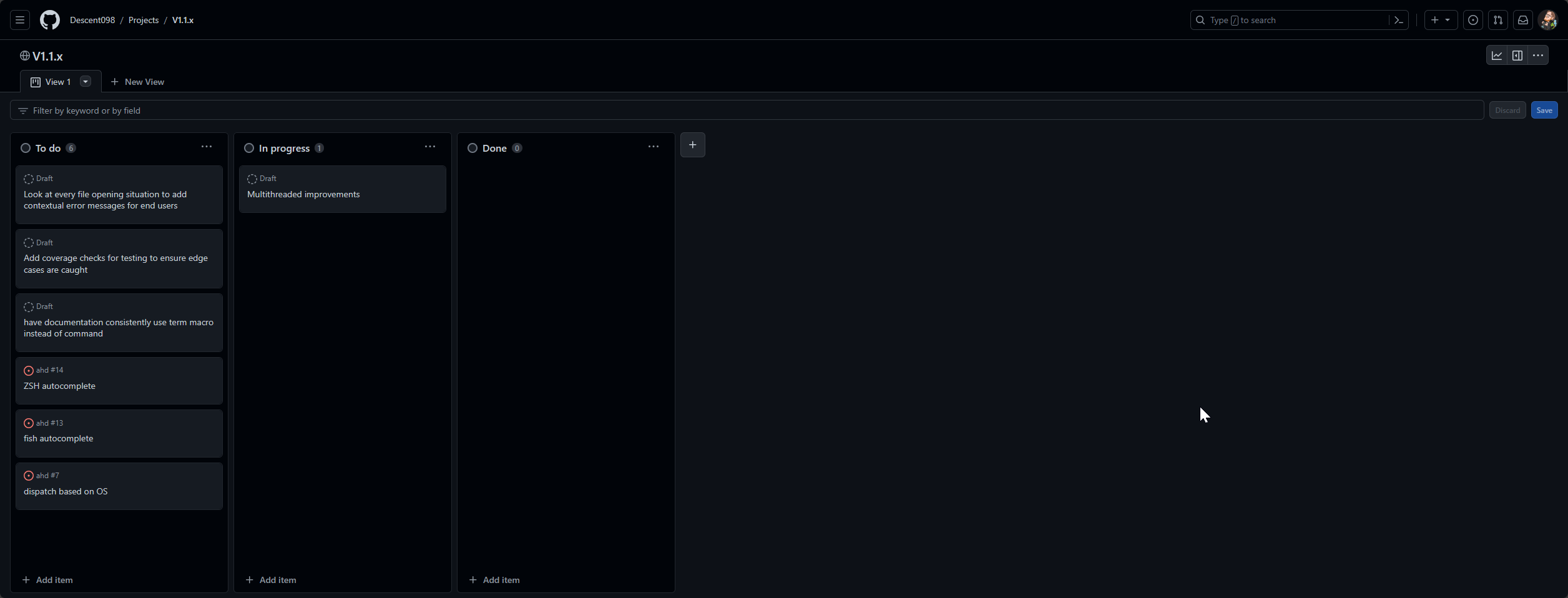Open Done column options menu
The width and height of the screenshot is (1568, 598).
(654, 147)
